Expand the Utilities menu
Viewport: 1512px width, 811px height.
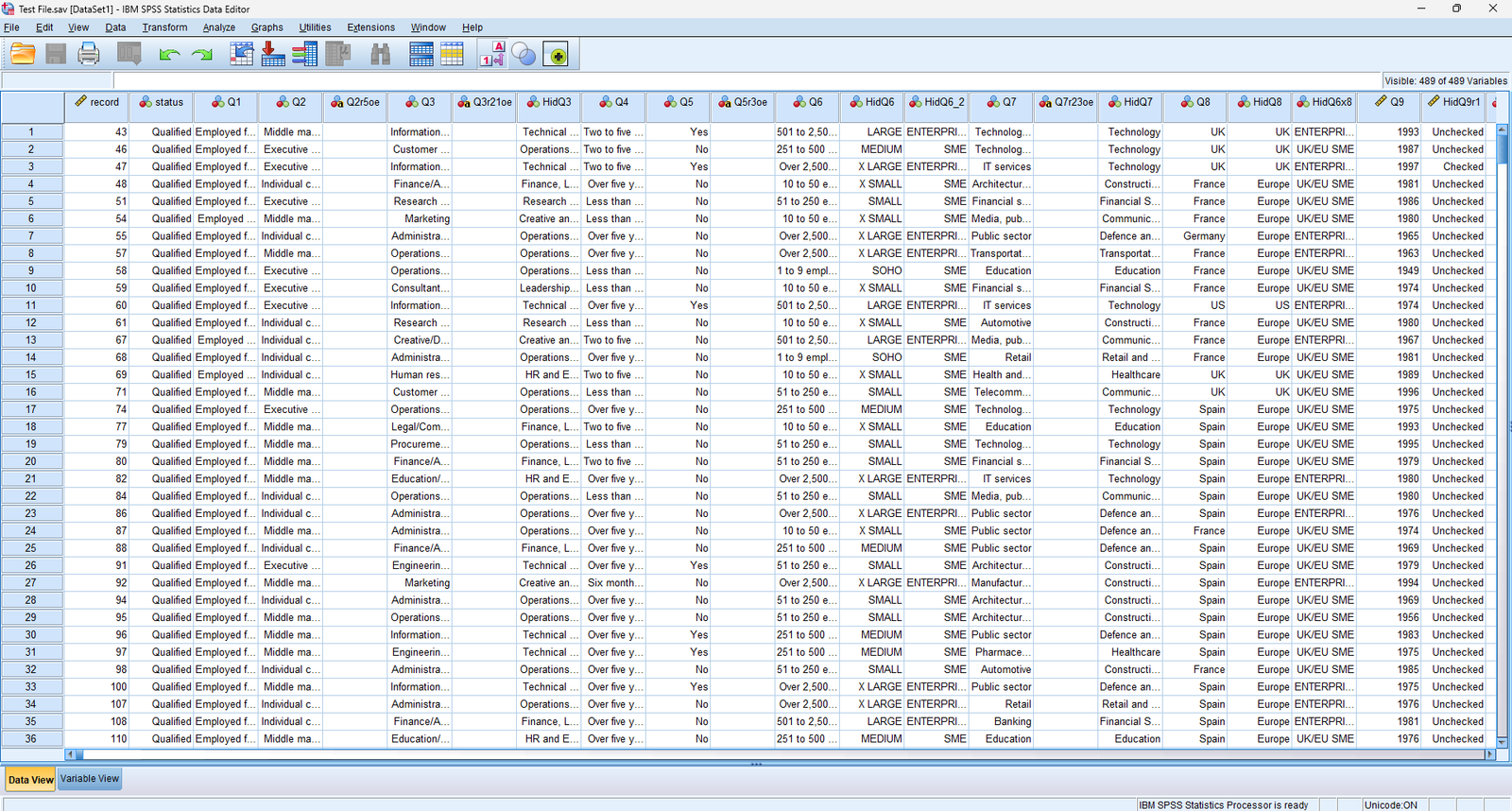[x=315, y=27]
